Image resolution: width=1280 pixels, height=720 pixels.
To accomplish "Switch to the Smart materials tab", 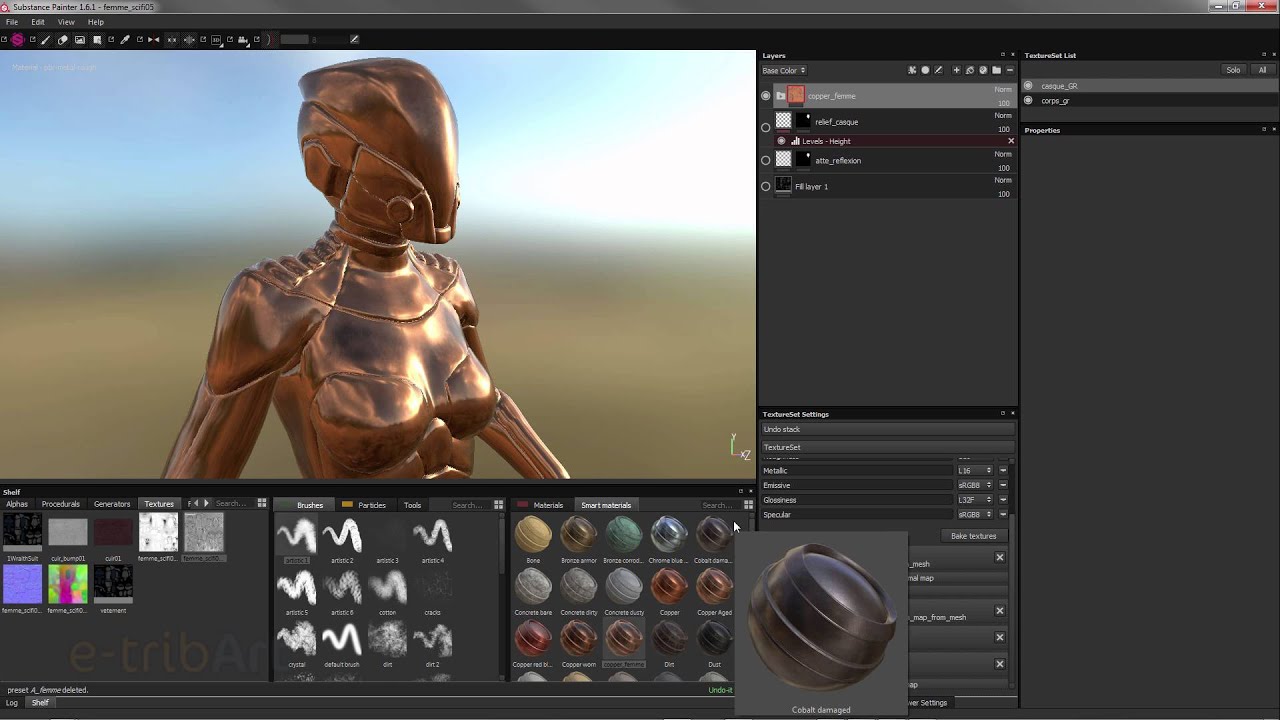I will point(606,505).
